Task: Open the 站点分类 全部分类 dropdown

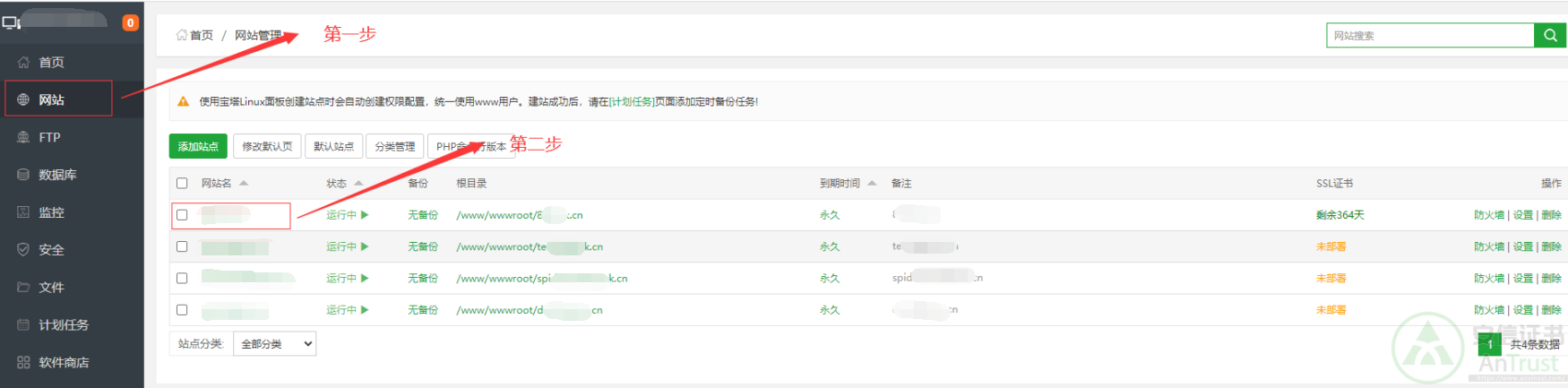Action: click(x=274, y=344)
